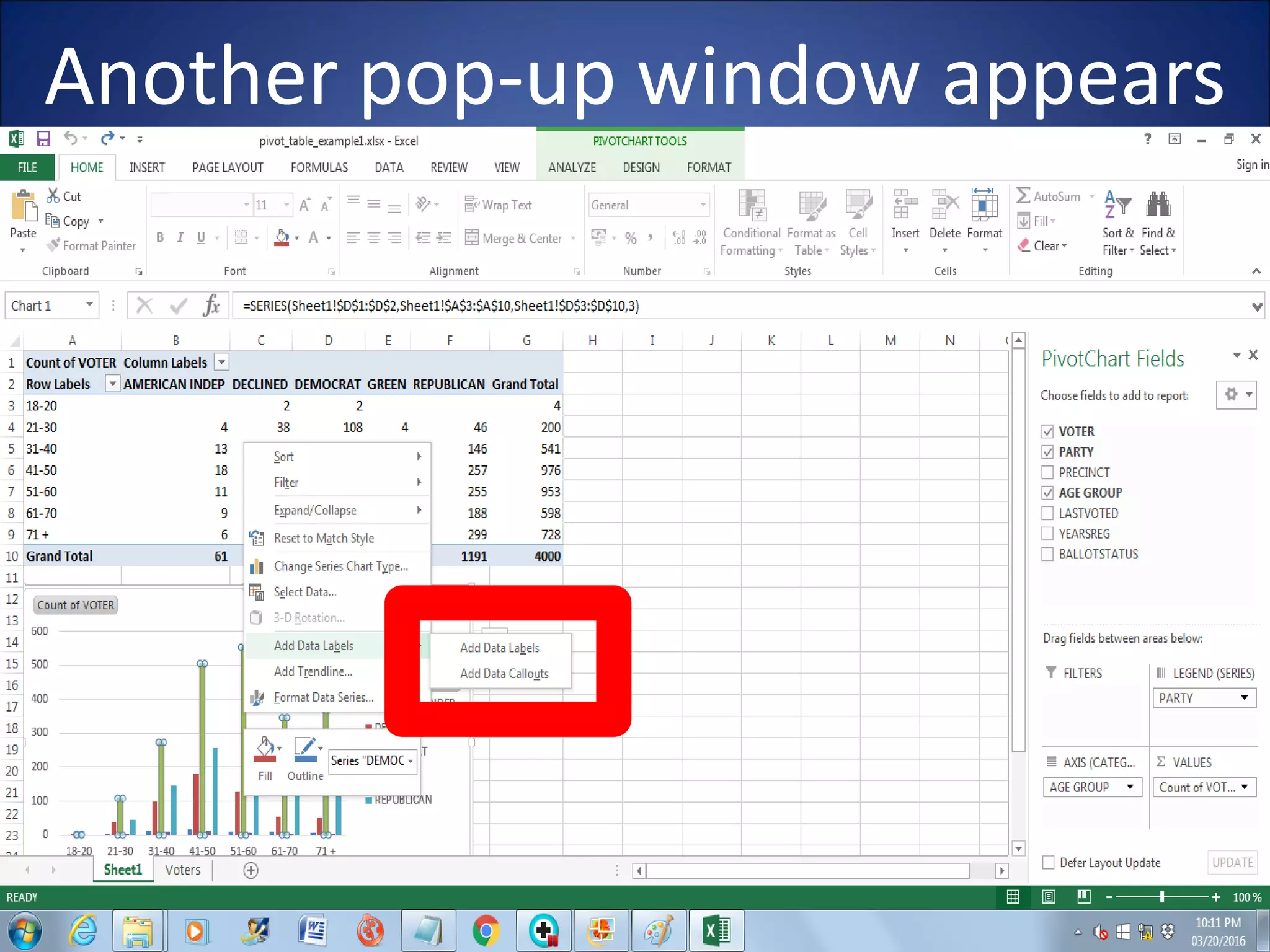This screenshot has height=952, width=1270.
Task: Click the Windows Start orb
Action: tap(25, 931)
